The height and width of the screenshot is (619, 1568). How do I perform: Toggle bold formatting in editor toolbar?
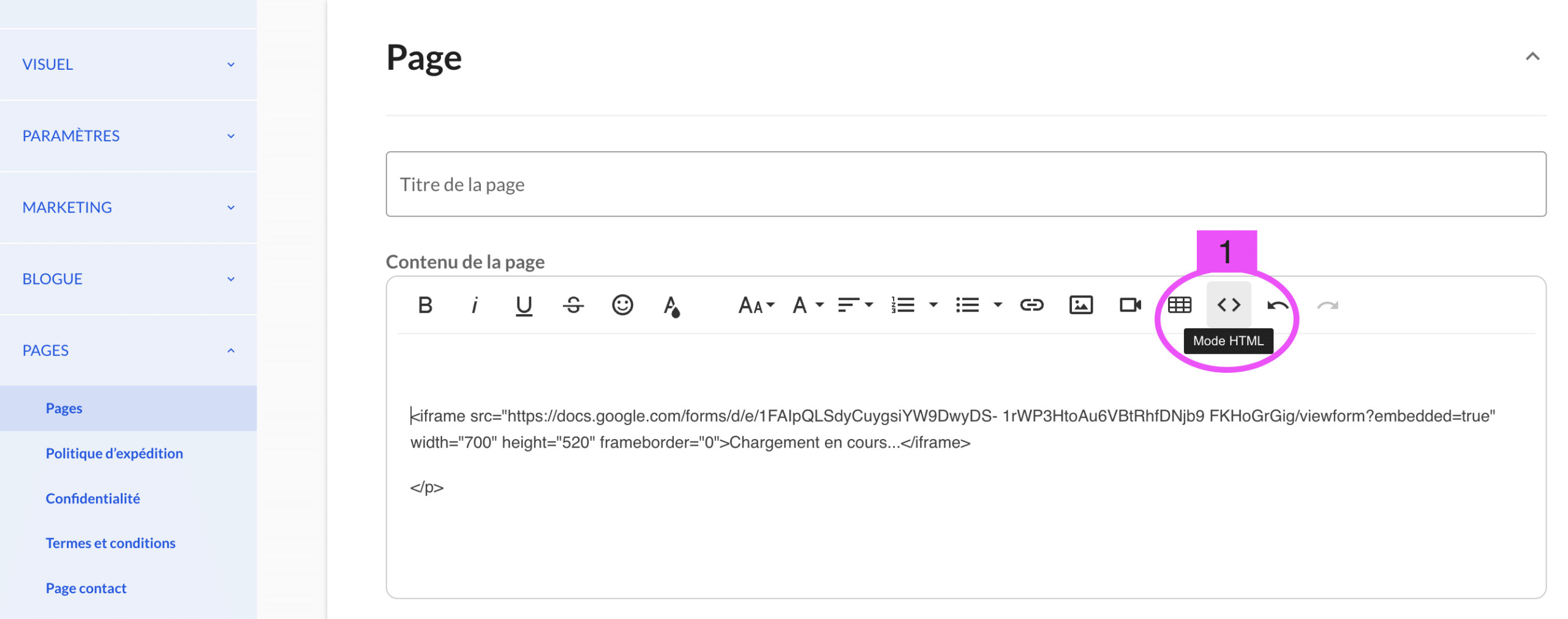click(424, 304)
